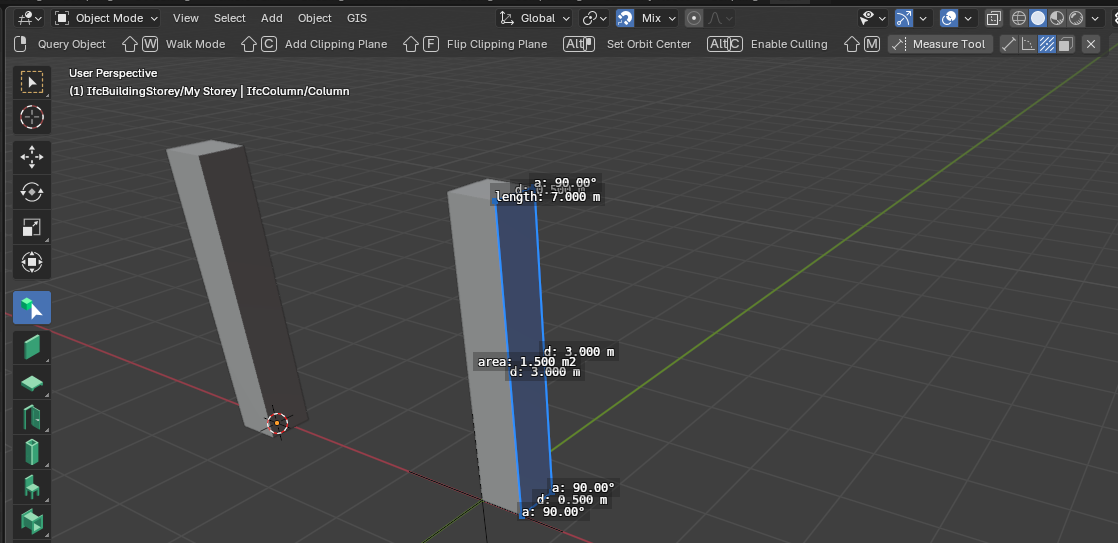Viewport: 1118px width, 543px height.
Task: Click the Walk Mode label
Action: click(x=195, y=44)
